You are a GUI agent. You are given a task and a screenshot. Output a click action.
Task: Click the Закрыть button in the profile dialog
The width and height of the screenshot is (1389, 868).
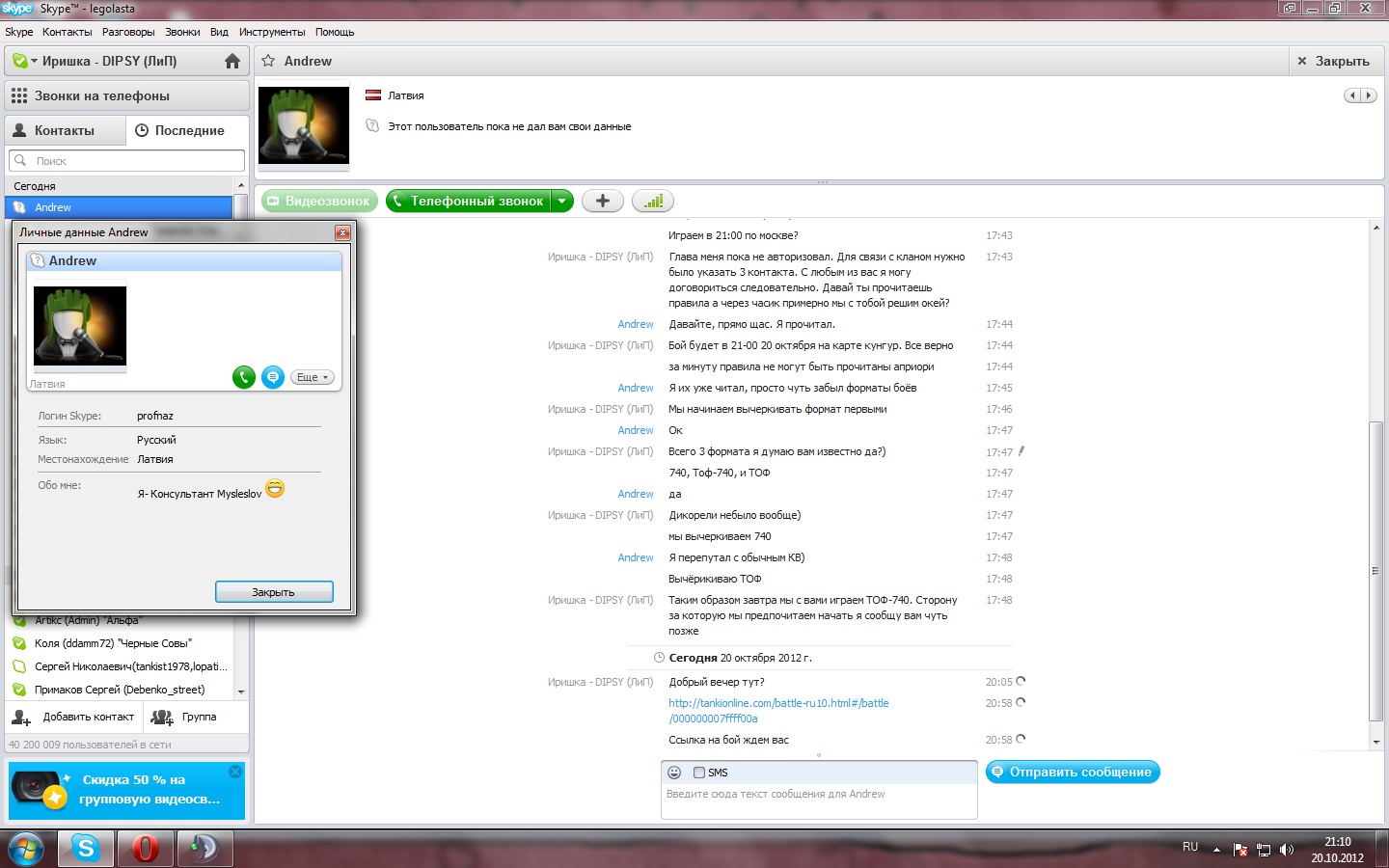(x=274, y=592)
